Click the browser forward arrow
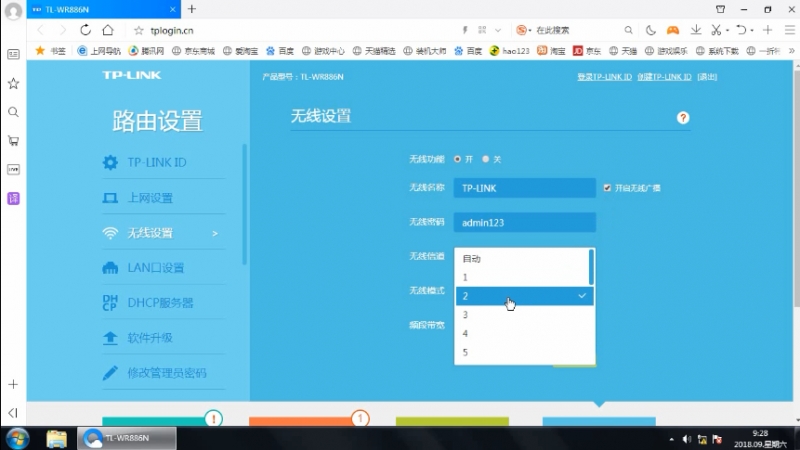Viewport: 800px width, 450px height. 62,30
